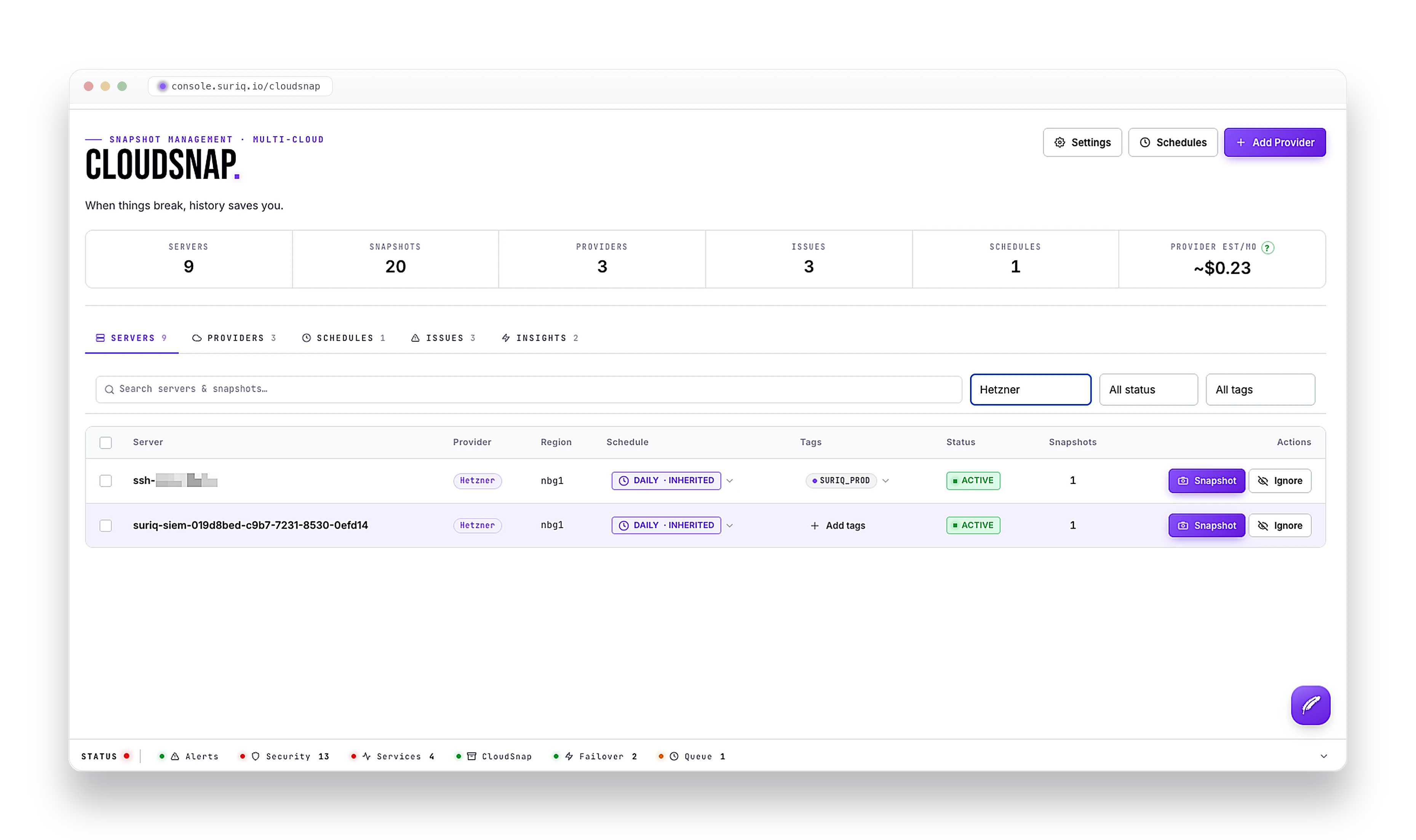Open the Settings gear button
This screenshot has width=1416, height=840.
click(x=1082, y=143)
